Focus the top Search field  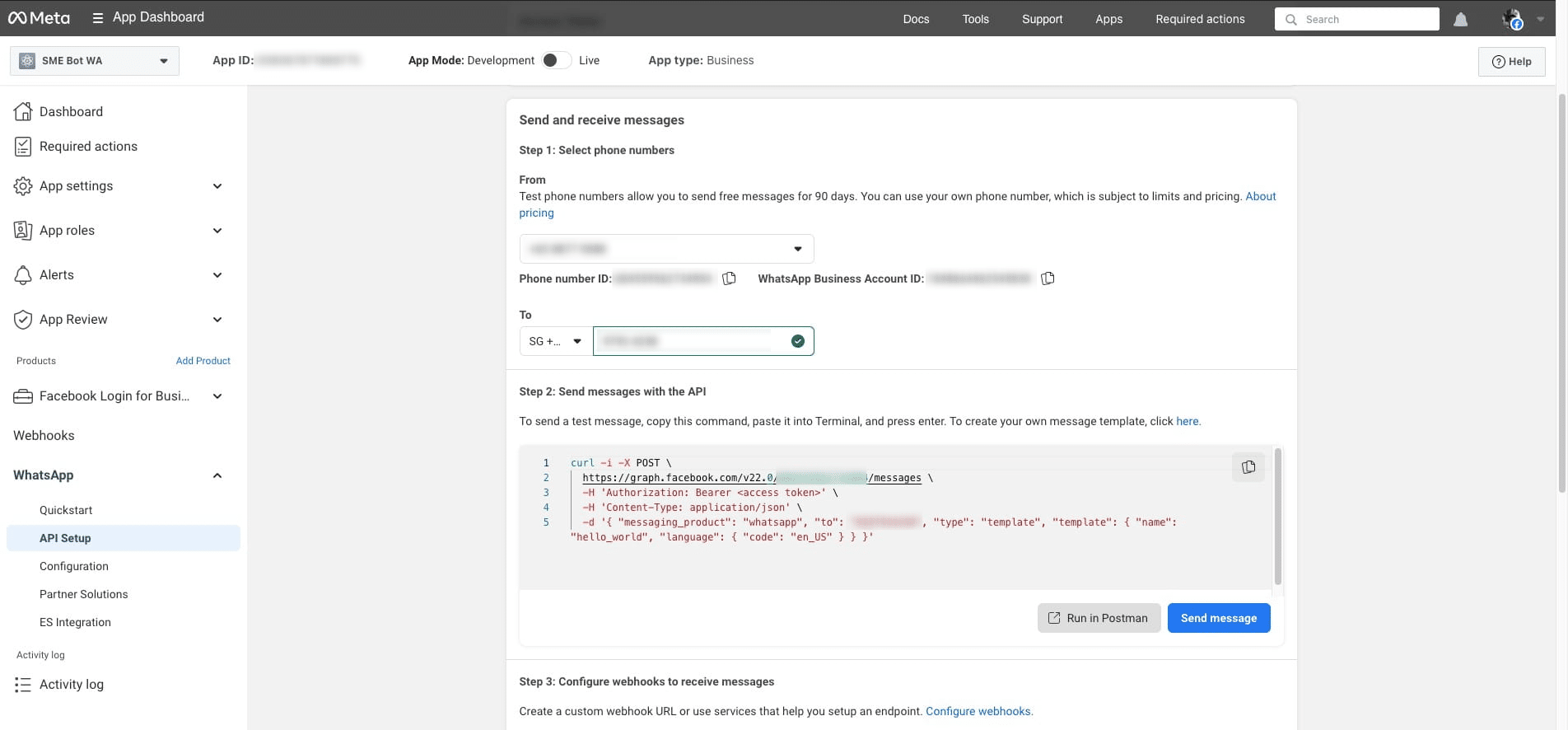coord(1357,19)
